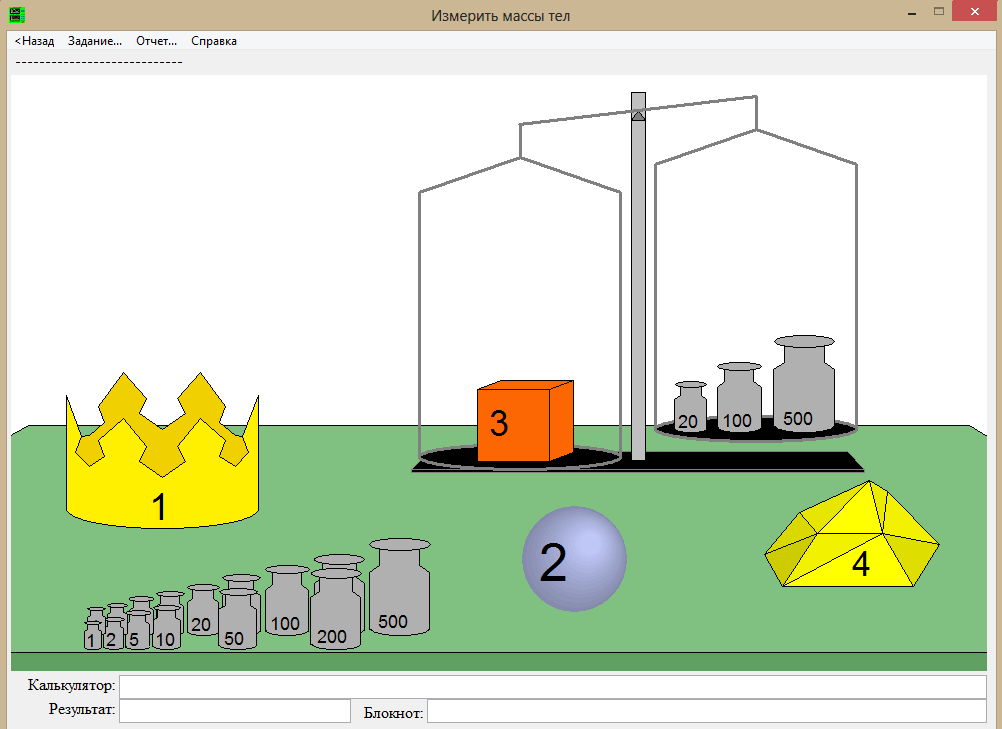Minimize the Измерить массы тел window
Image resolution: width=1002 pixels, height=729 pixels.
(x=912, y=12)
